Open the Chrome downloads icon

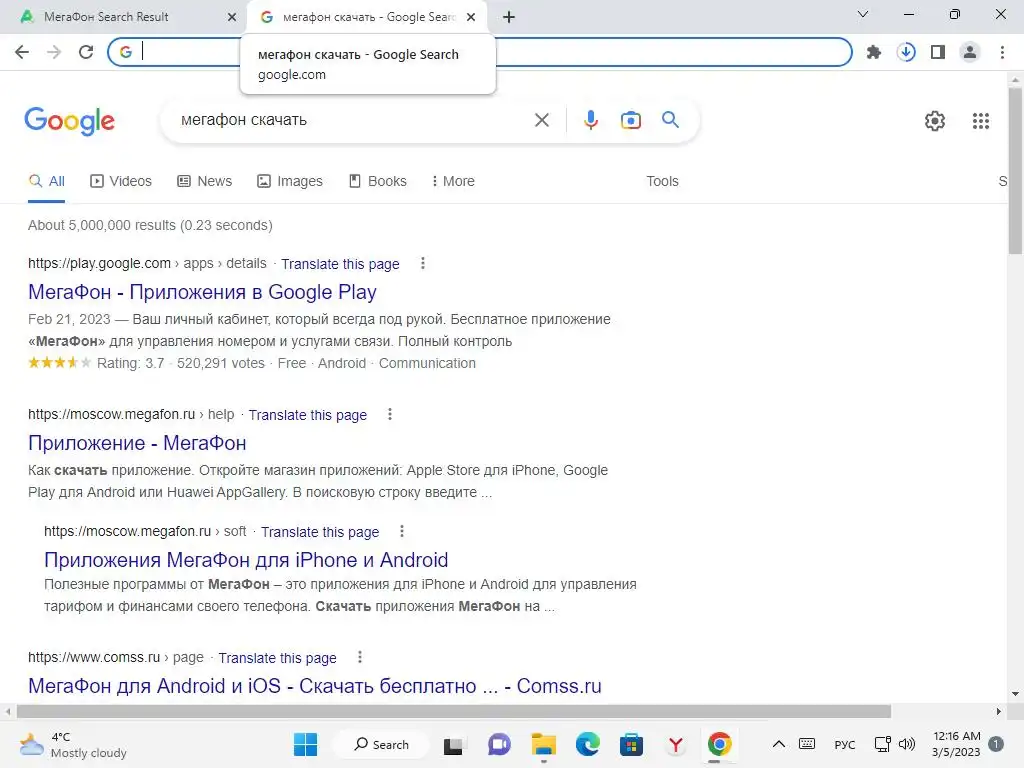[906, 52]
